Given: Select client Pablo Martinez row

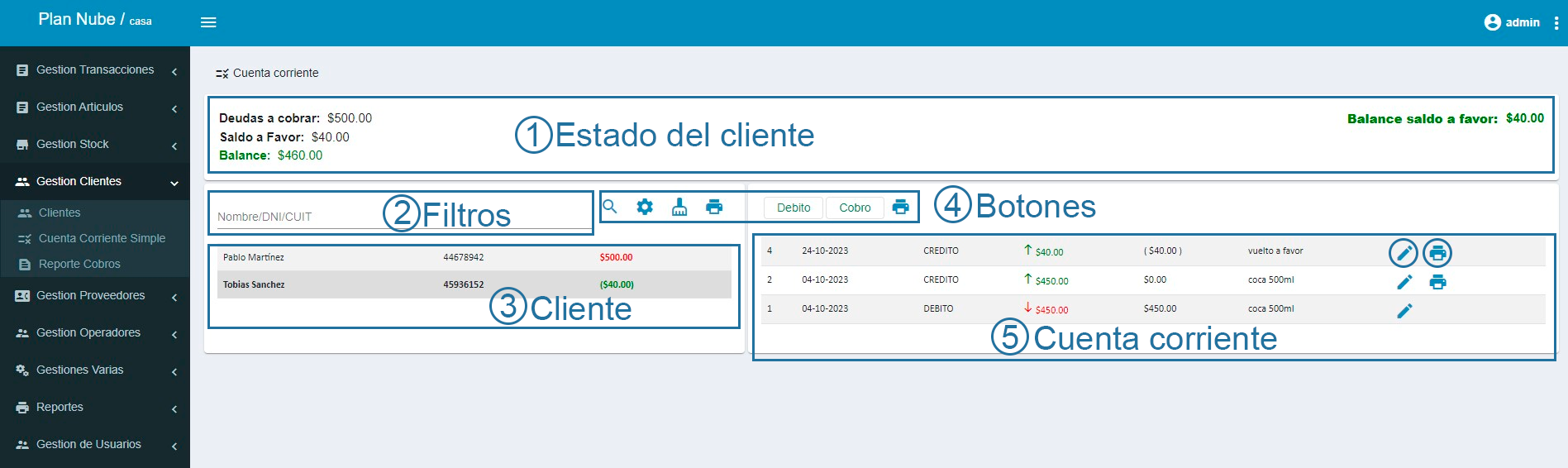Looking at the screenshot, I should click(474, 258).
